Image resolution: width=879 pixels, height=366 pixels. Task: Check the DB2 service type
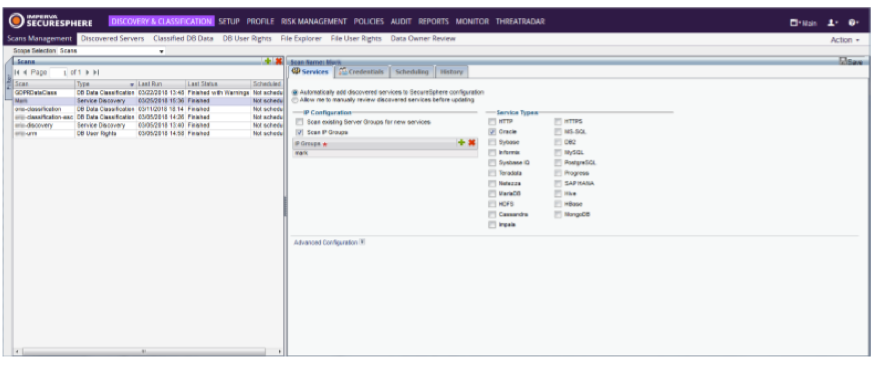click(558, 142)
